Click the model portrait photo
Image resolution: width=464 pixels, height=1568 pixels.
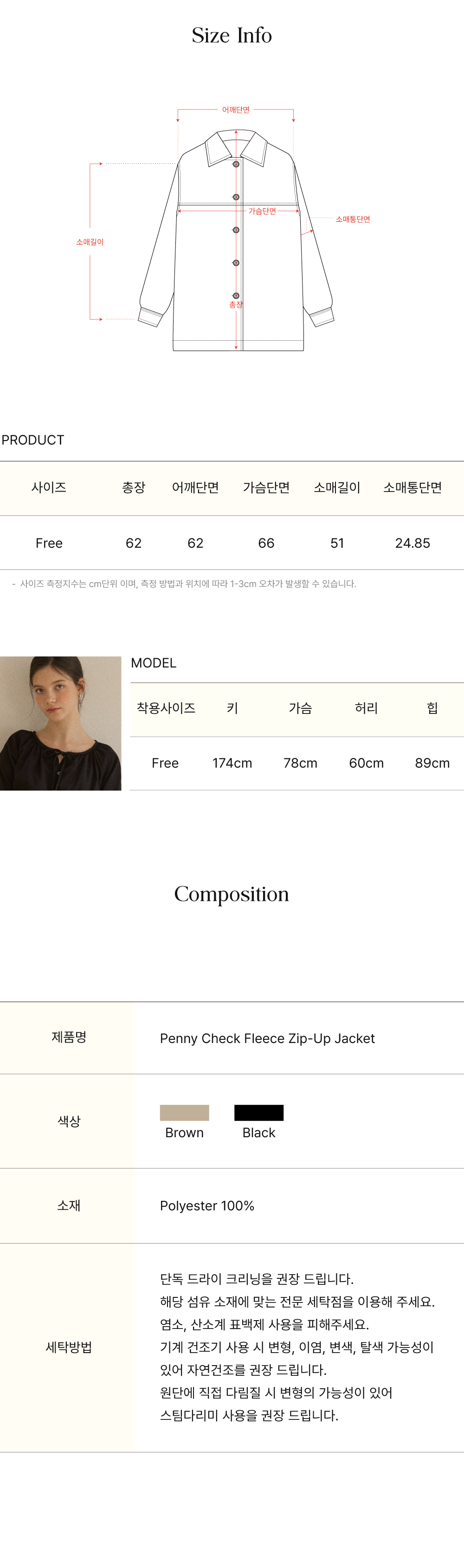[x=60, y=723]
